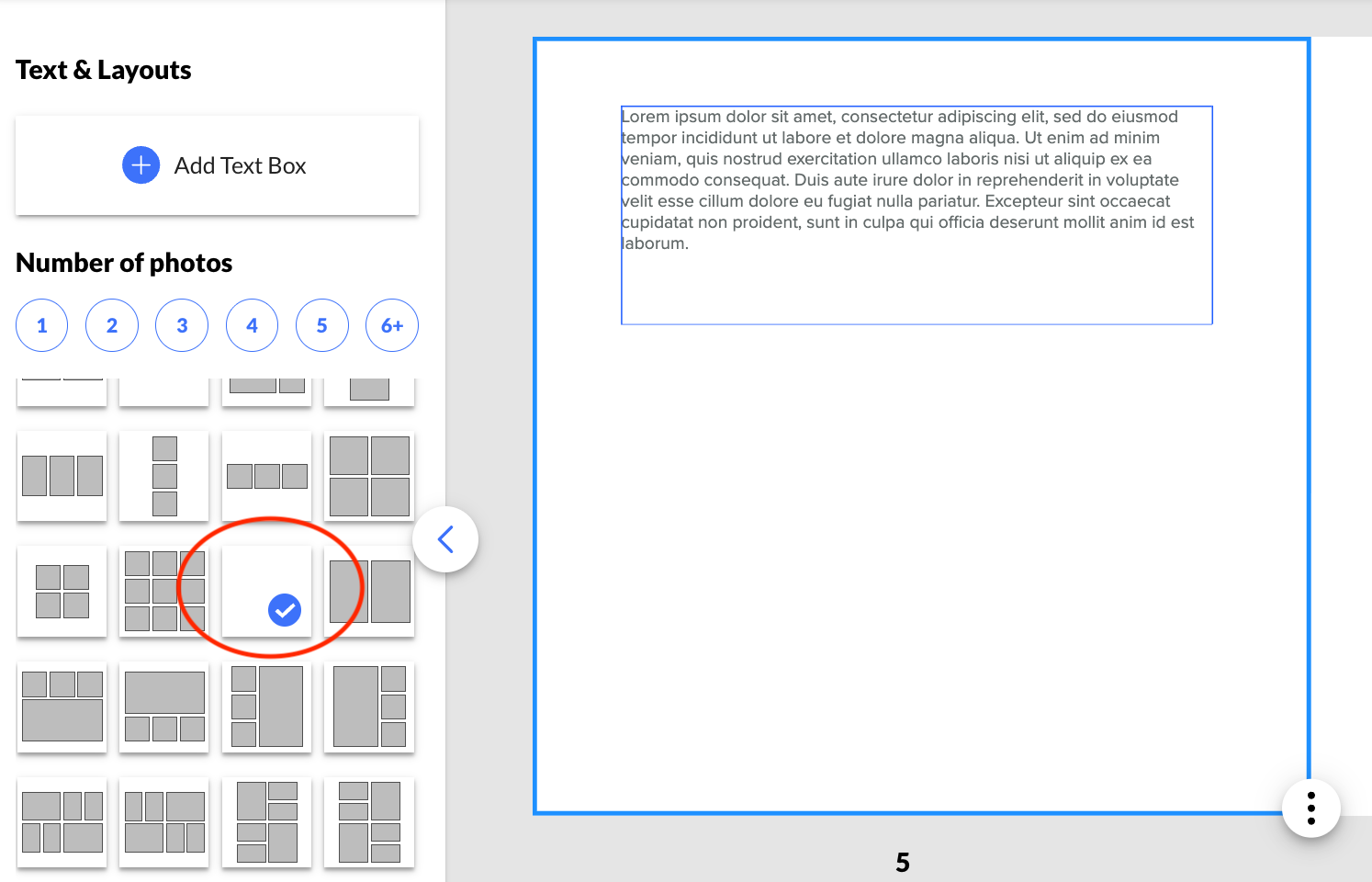Filter layouts to 2 photos
This screenshot has width=1372, height=882.
pos(112,325)
